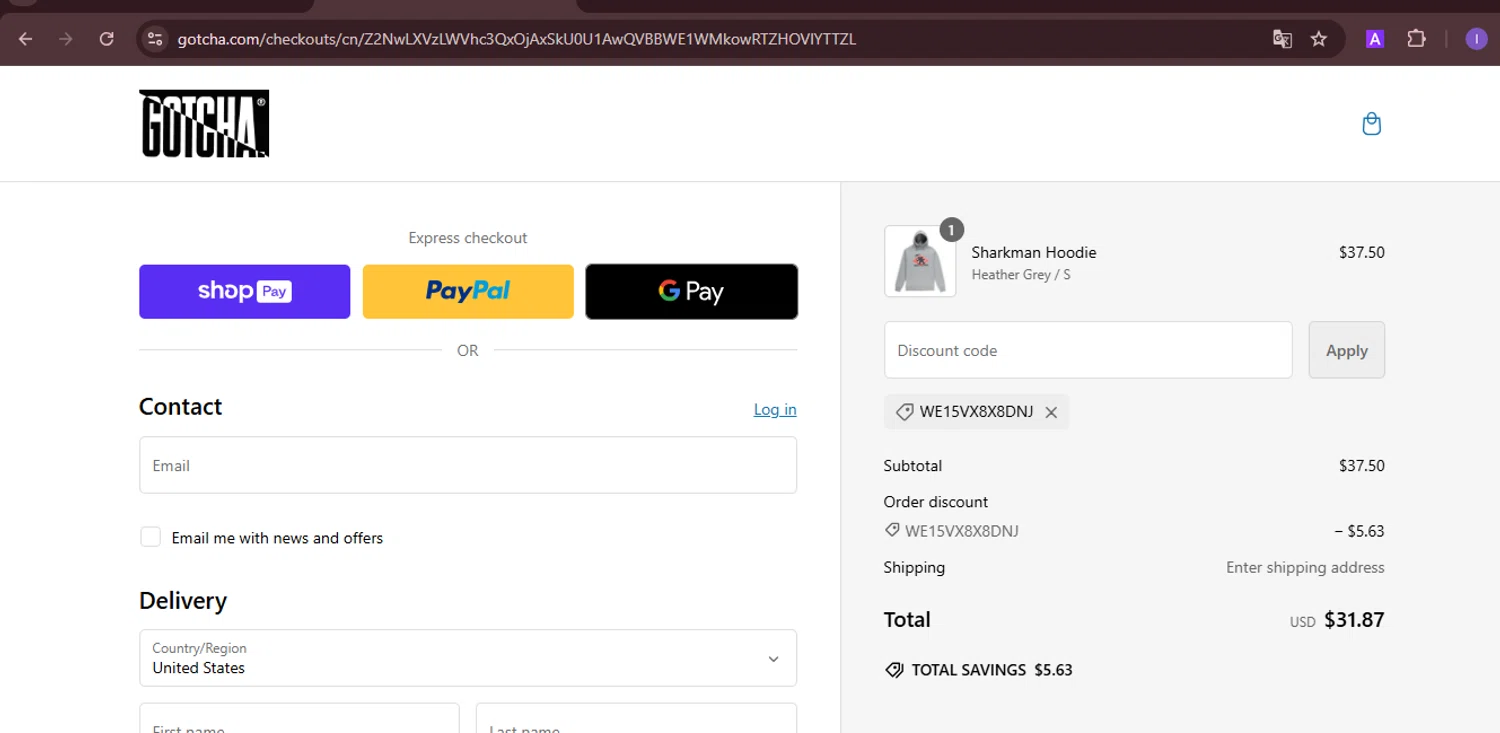This screenshot has height=733, width=1500.
Task: Pay with PayPal
Action: [x=468, y=292]
